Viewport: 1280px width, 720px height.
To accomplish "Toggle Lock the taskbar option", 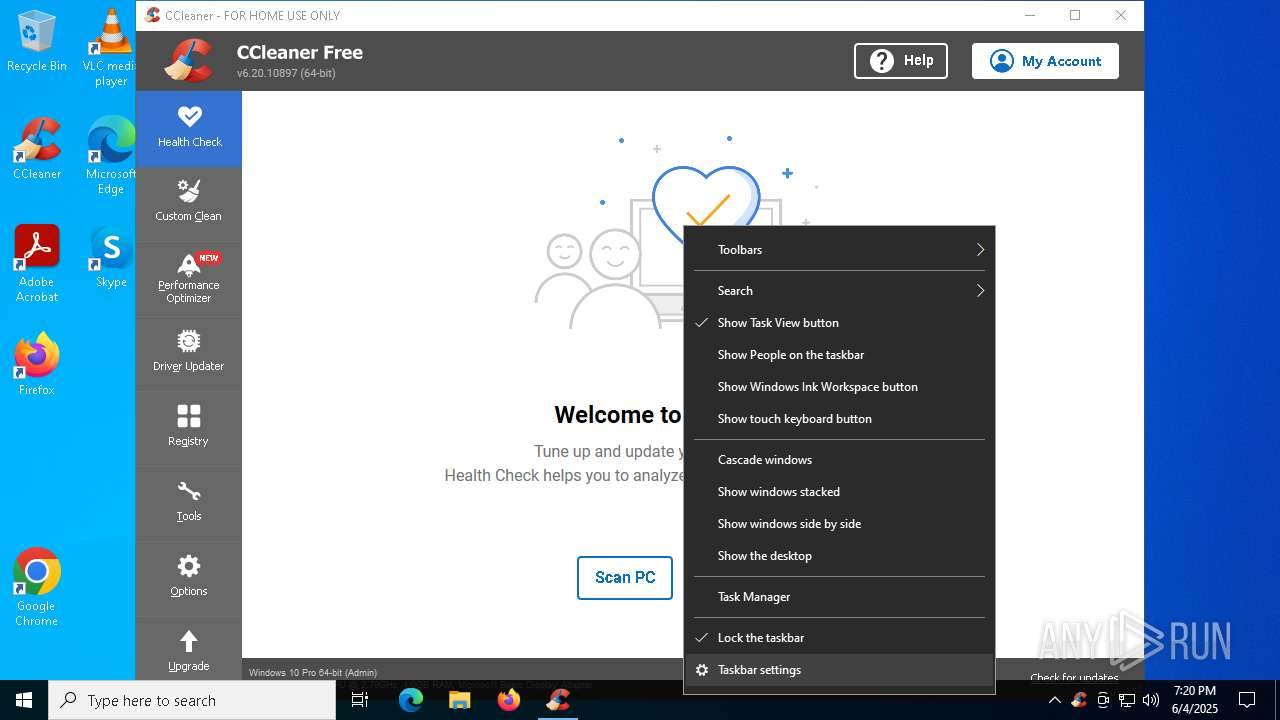I will click(839, 638).
